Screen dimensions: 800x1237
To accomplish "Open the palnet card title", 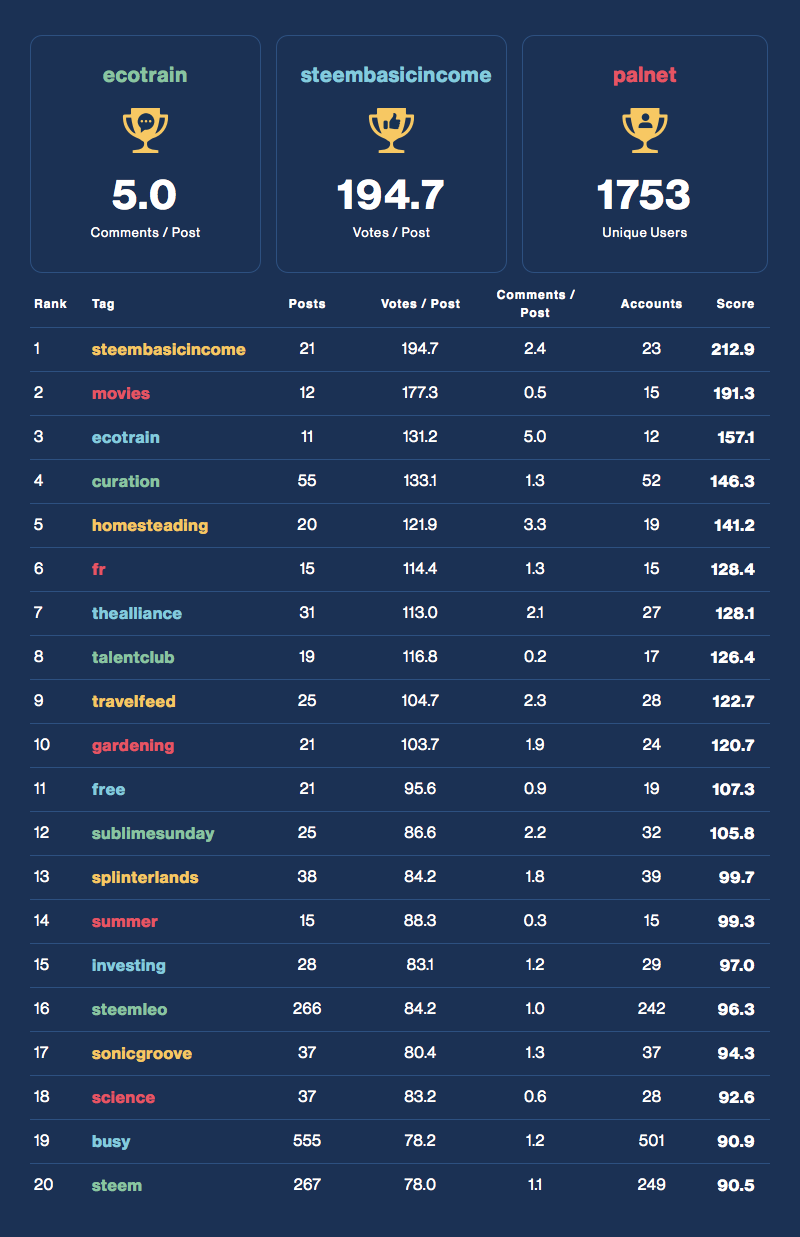I will click(645, 76).
